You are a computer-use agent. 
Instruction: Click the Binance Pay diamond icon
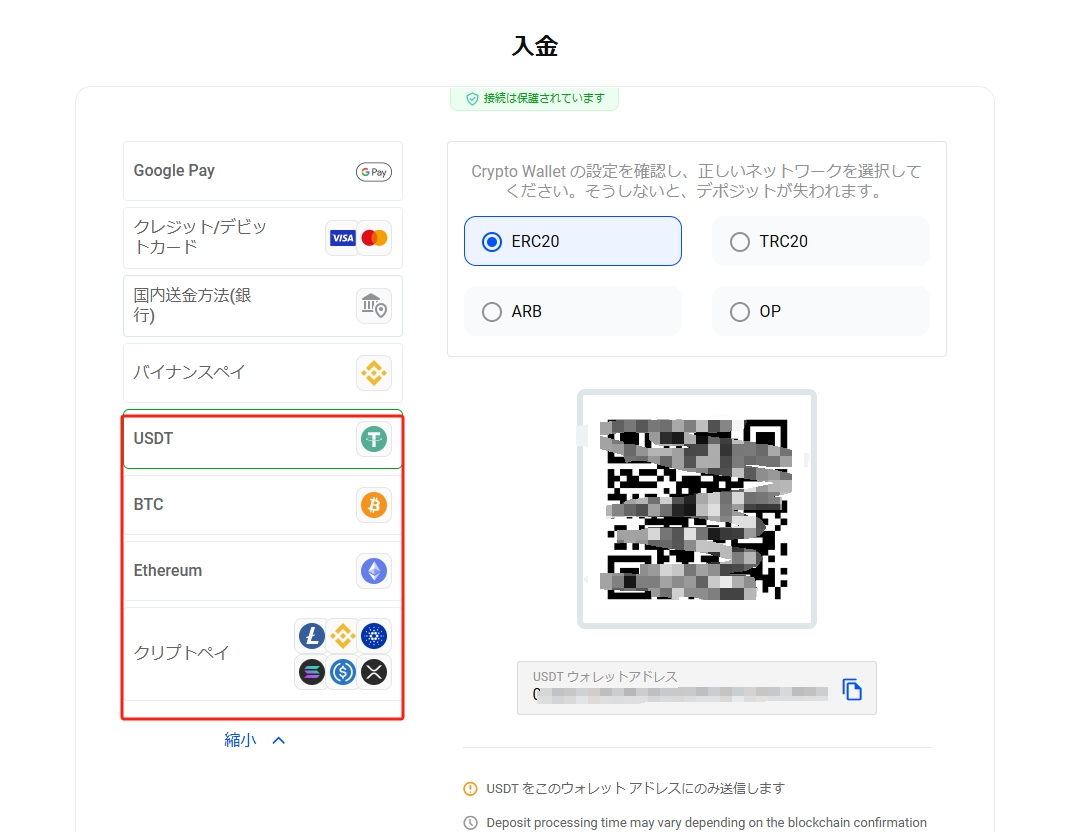[x=374, y=373]
